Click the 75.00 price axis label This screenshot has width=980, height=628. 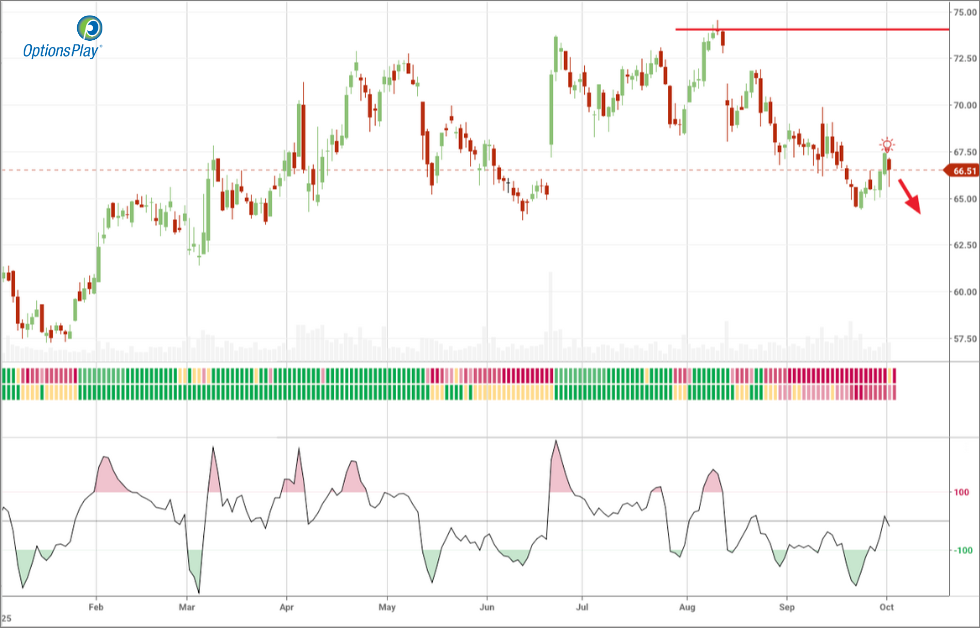[964, 12]
